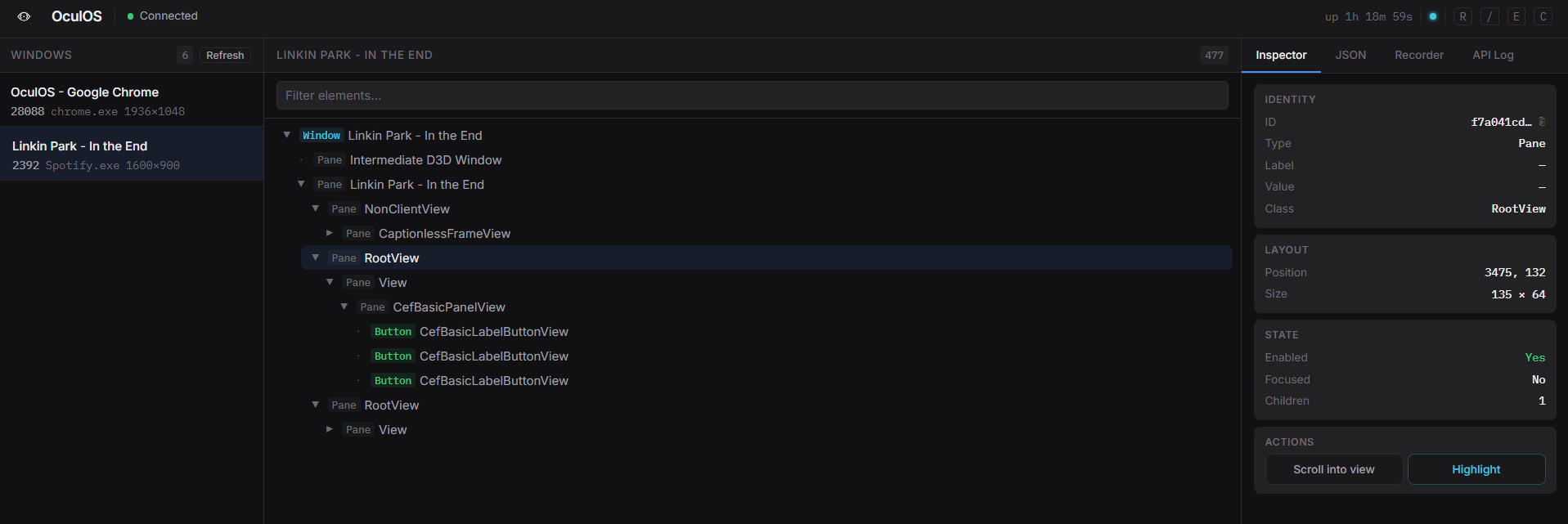The width and height of the screenshot is (1568, 524).
Task: Click the Scroll into view button
Action: click(x=1334, y=469)
